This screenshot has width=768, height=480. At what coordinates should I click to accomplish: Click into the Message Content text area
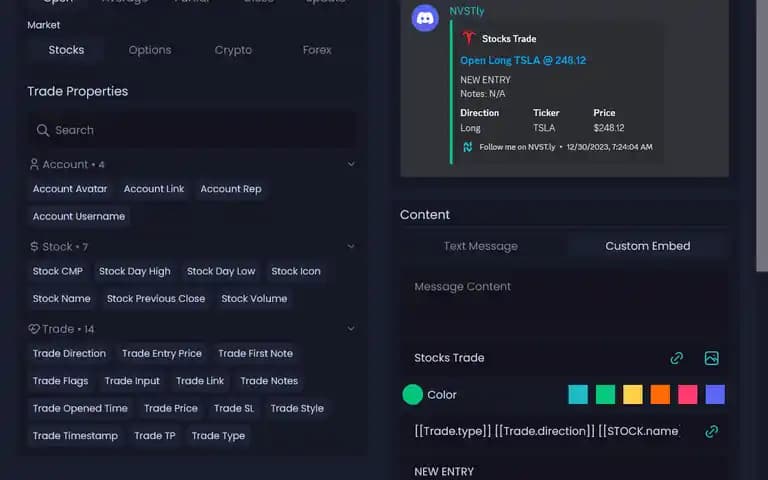pos(564,304)
